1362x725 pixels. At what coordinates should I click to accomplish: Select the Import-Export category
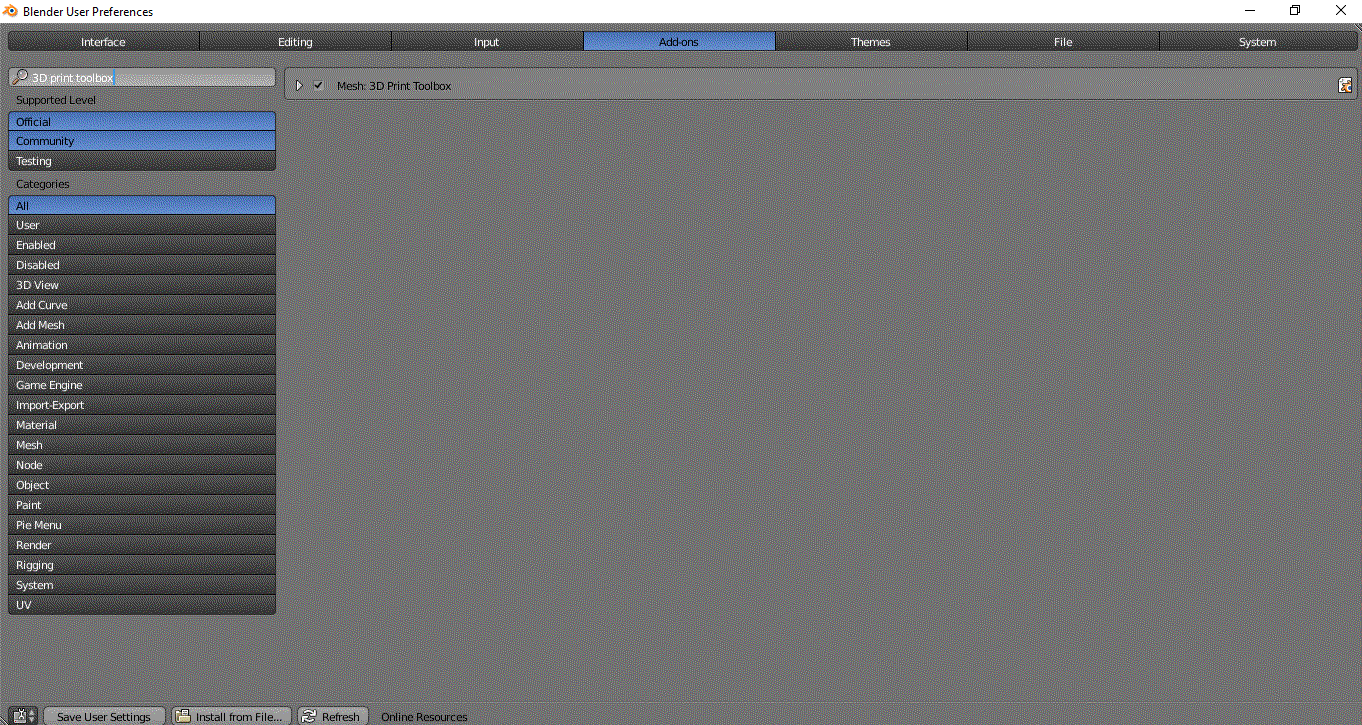point(142,405)
